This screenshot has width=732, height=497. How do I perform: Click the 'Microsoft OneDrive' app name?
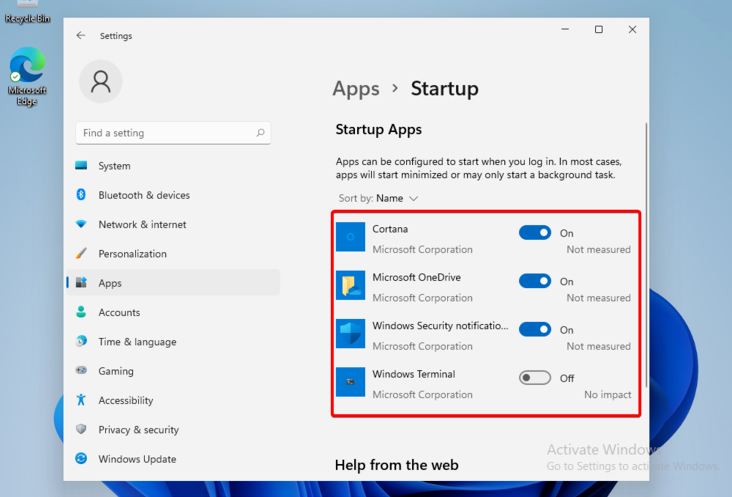tap(416, 277)
